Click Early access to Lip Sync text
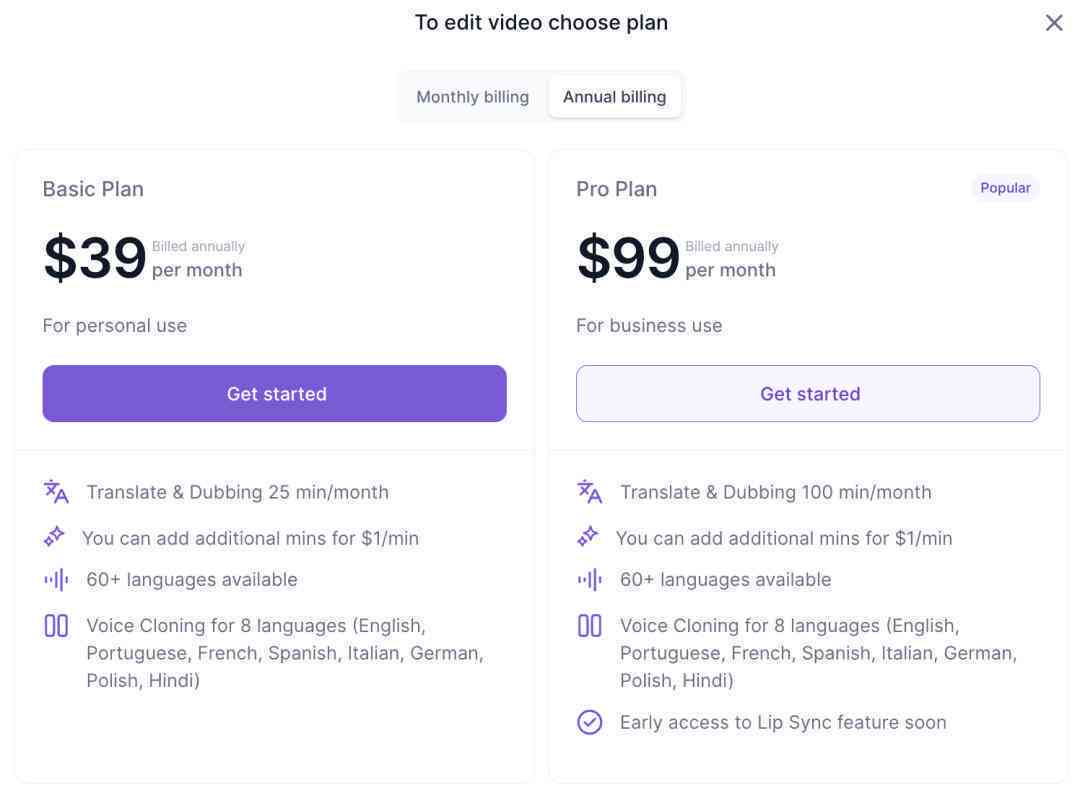Viewport: 1080px width, 798px height. click(x=783, y=722)
